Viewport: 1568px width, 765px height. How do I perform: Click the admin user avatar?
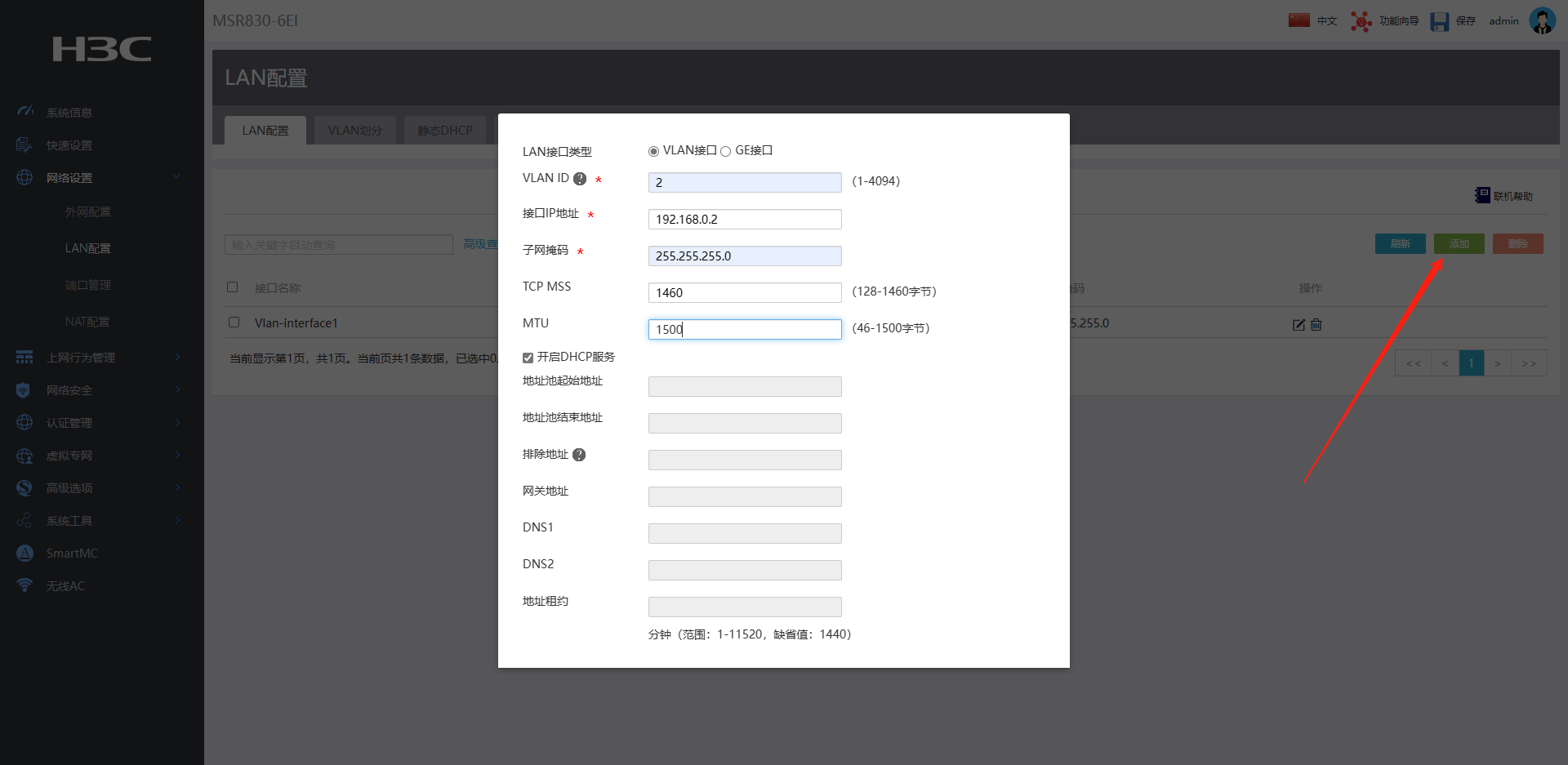[1542, 20]
